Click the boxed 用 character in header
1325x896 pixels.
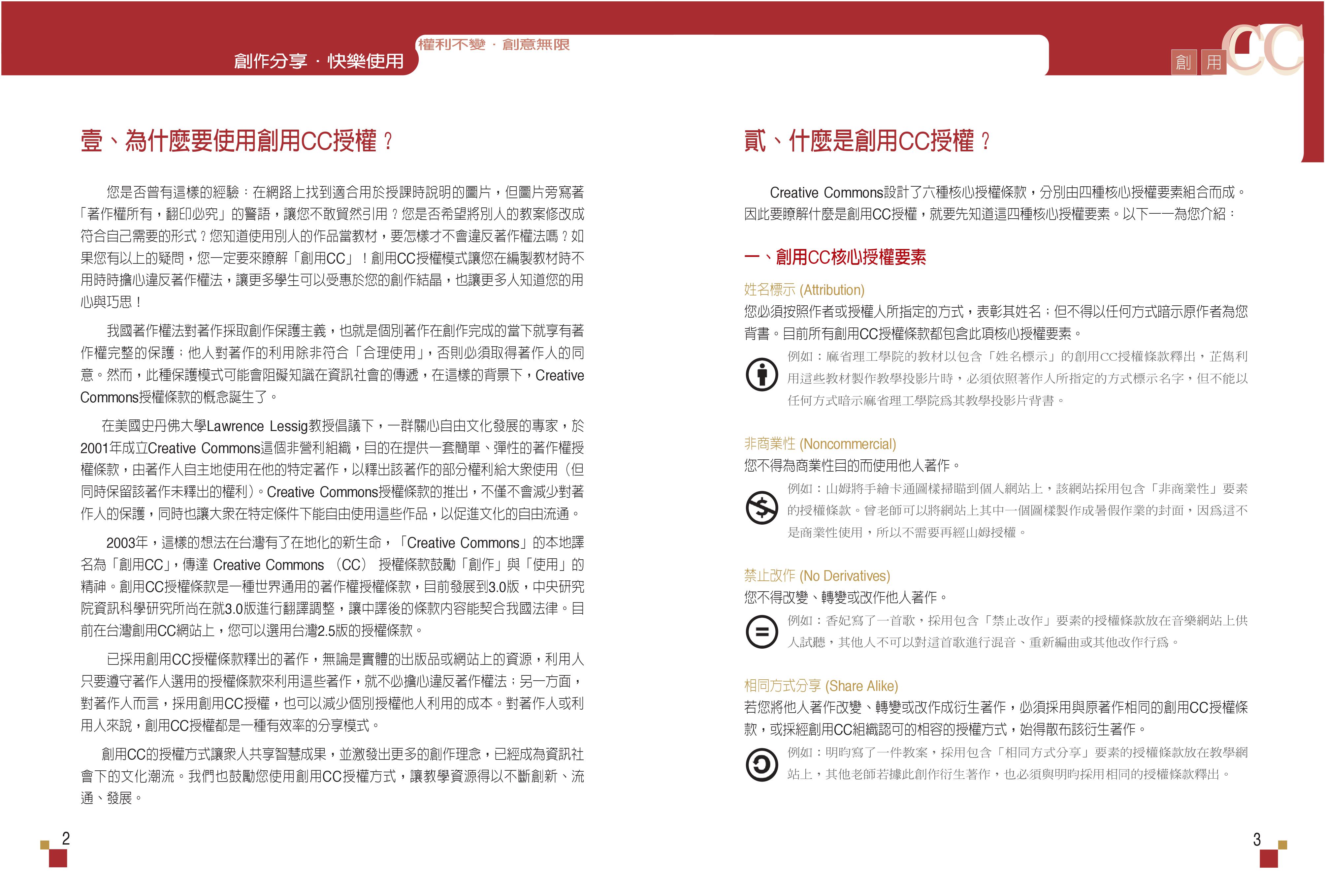[x=1214, y=62]
